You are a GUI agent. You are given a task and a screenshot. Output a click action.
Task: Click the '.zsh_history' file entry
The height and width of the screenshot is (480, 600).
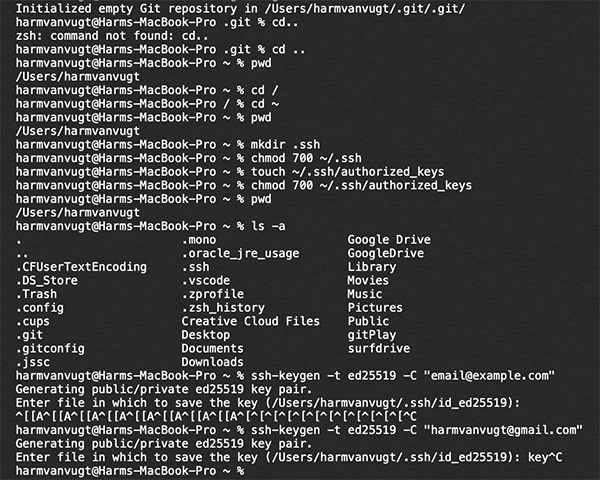tap(223, 308)
